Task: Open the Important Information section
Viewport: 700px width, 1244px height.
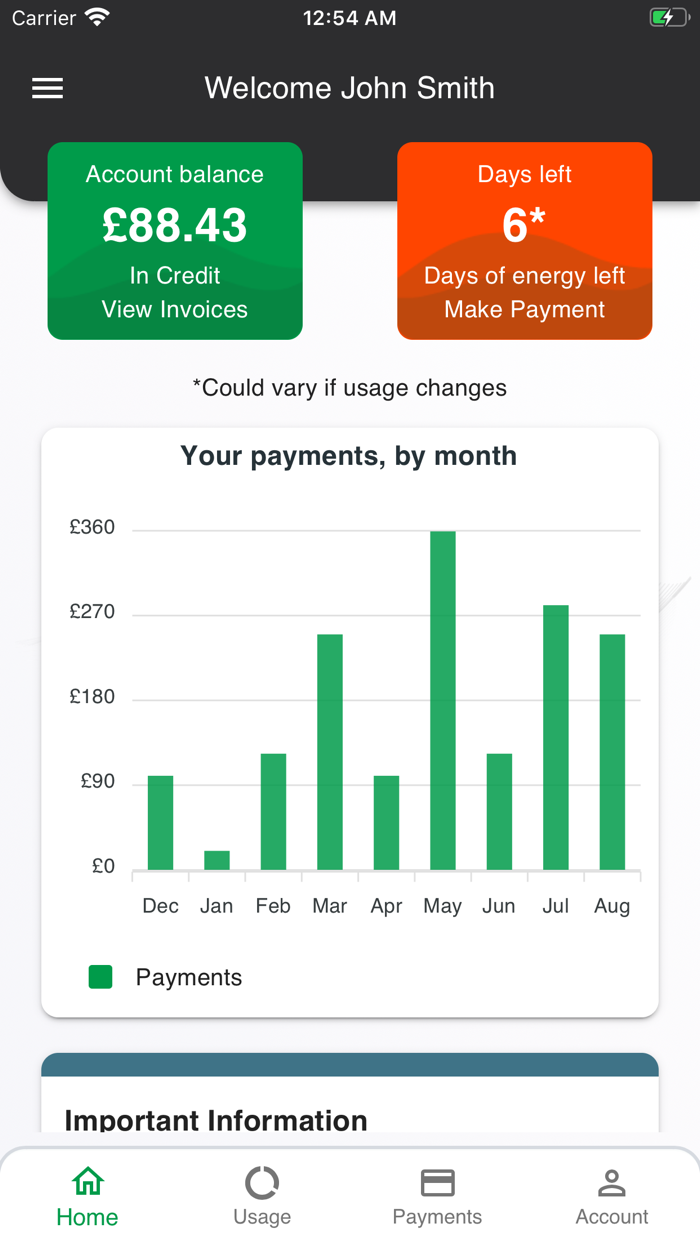Action: click(x=216, y=1120)
